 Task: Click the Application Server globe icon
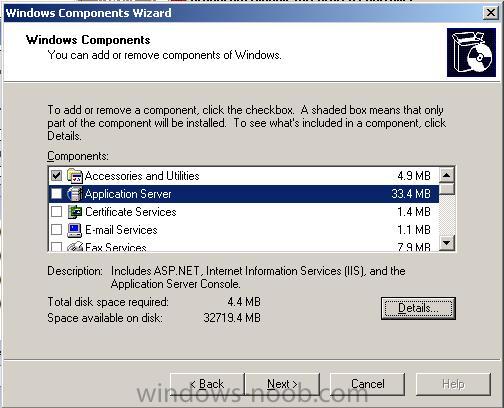point(74,194)
